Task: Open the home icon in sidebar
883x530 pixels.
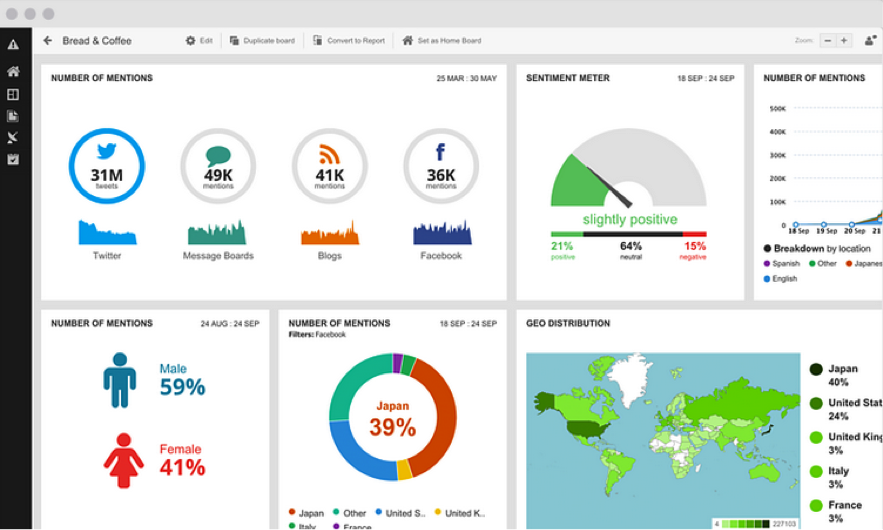Action: (x=13, y=72)
